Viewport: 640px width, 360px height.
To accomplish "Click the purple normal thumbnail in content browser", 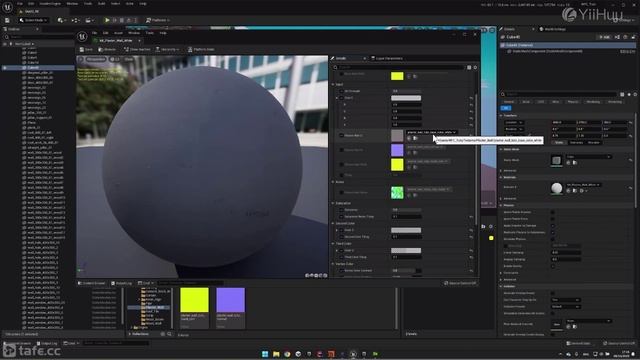I will [231, 300].
